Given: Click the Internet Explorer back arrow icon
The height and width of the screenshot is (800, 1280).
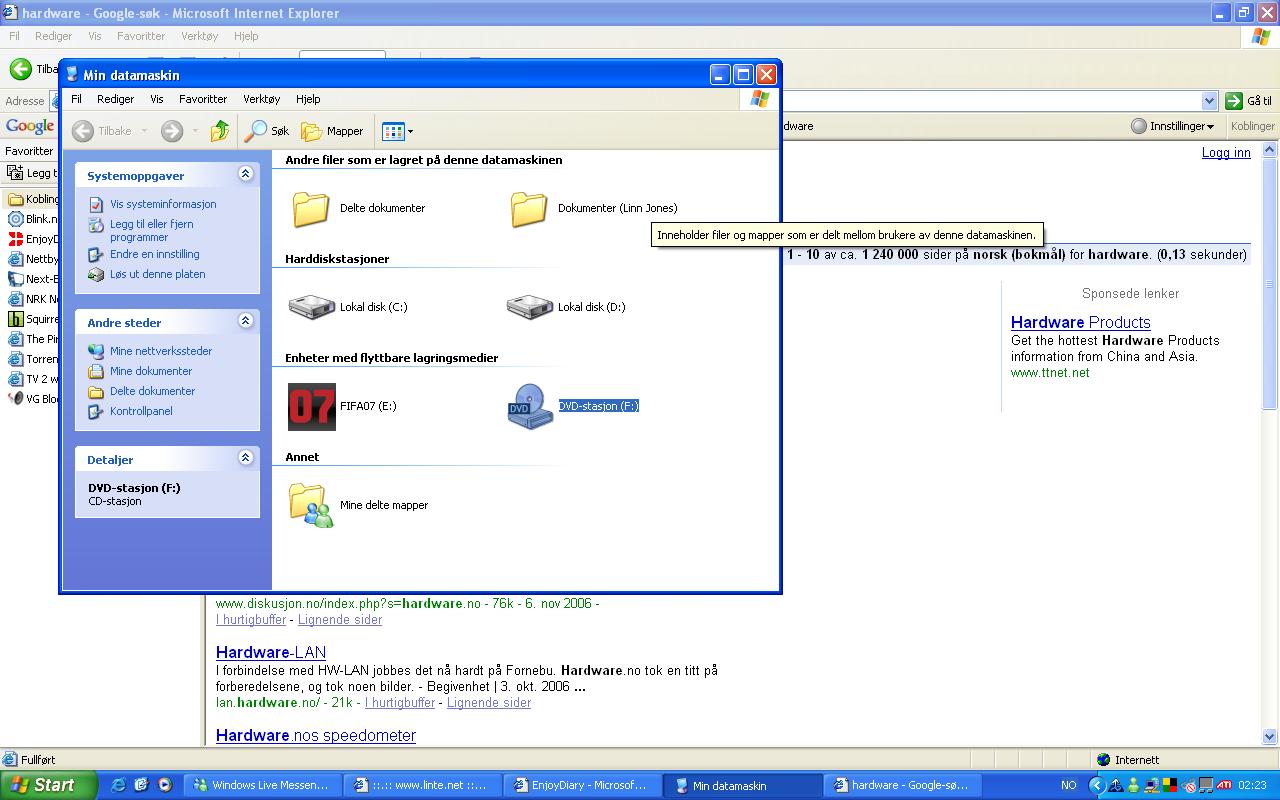Looking at the screenshot, I should [20, 69].
